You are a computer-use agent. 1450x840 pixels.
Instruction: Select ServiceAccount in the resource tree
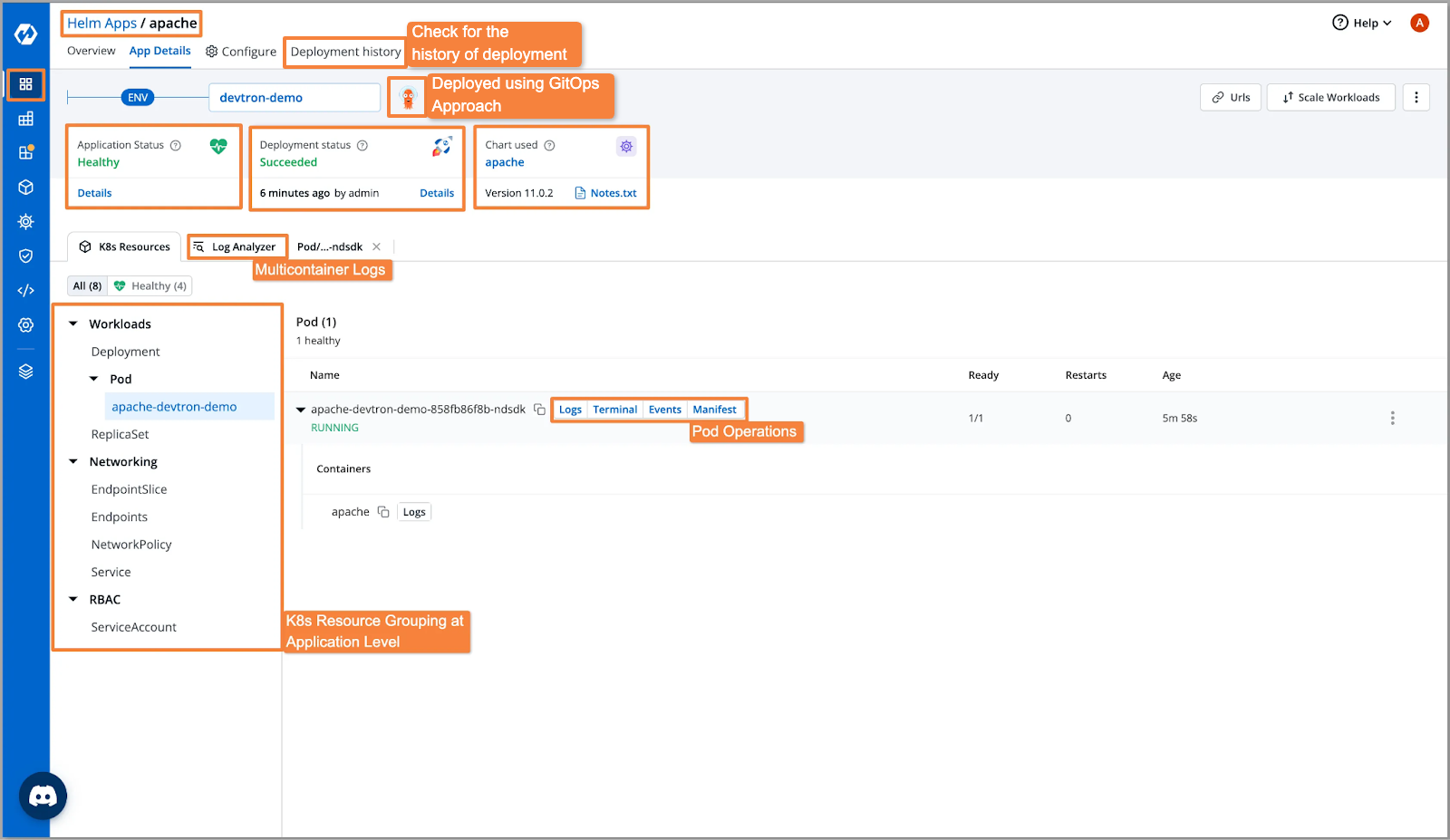tap(133, 627)
